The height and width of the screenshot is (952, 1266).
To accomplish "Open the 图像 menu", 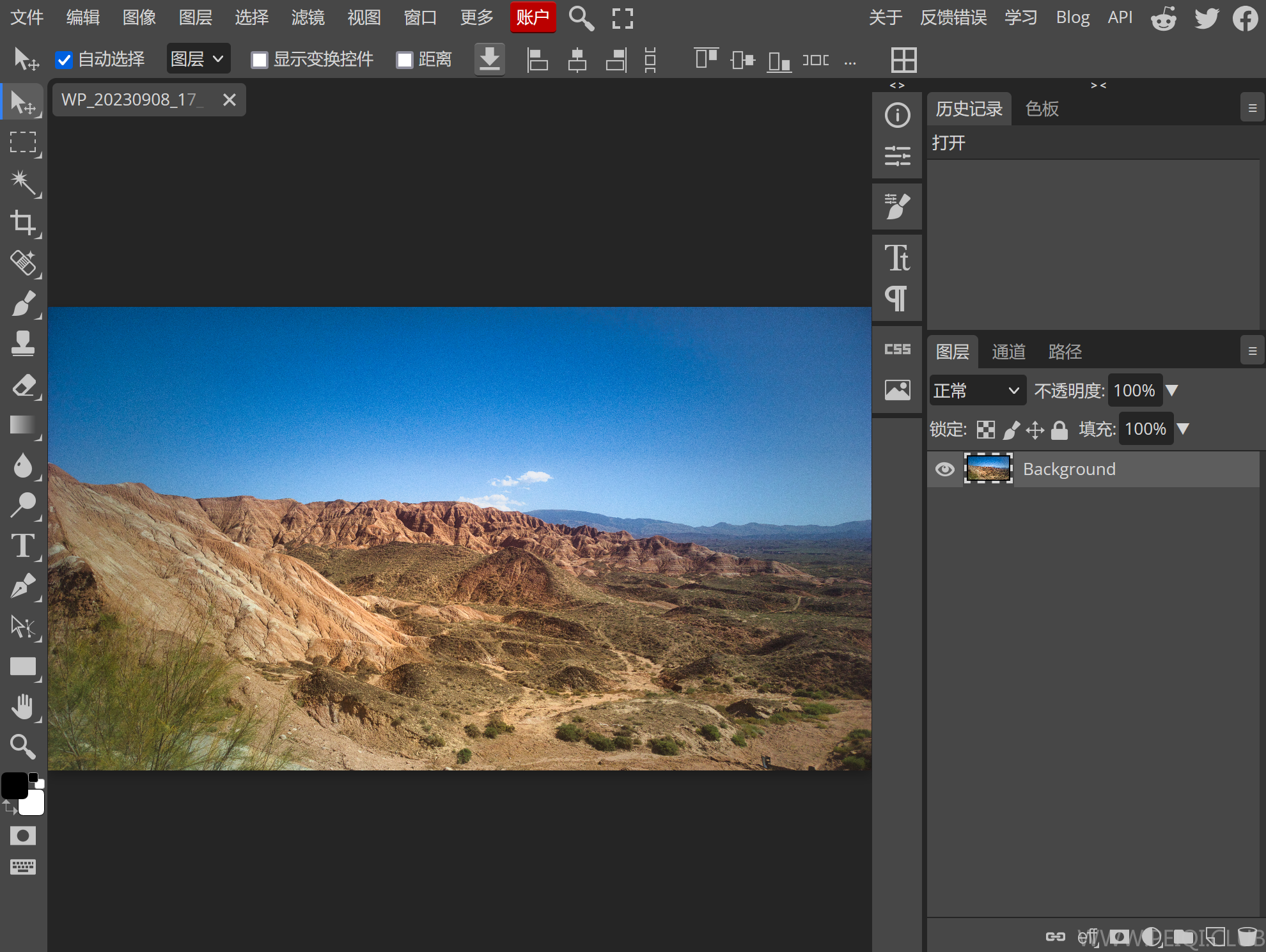I will pyautogui.click(x=139, y=18).
